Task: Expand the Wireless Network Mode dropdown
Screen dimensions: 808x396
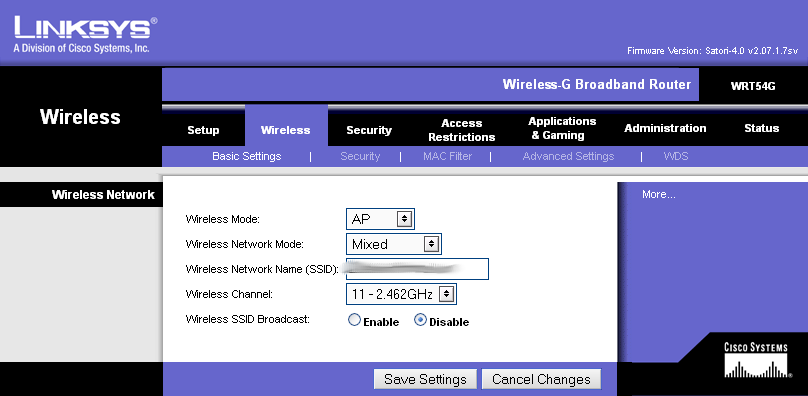Action: pos(394,244)
